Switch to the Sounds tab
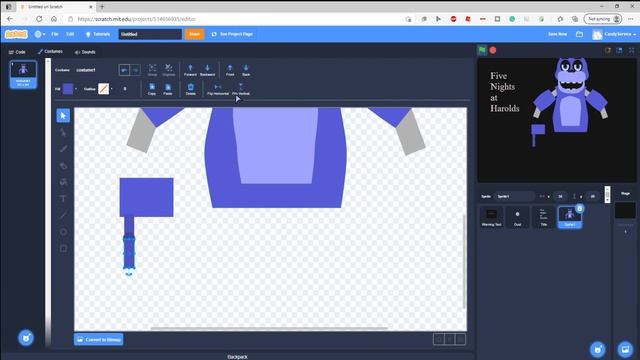The height and width of the screenshot is (360, 640). (85, 52)
